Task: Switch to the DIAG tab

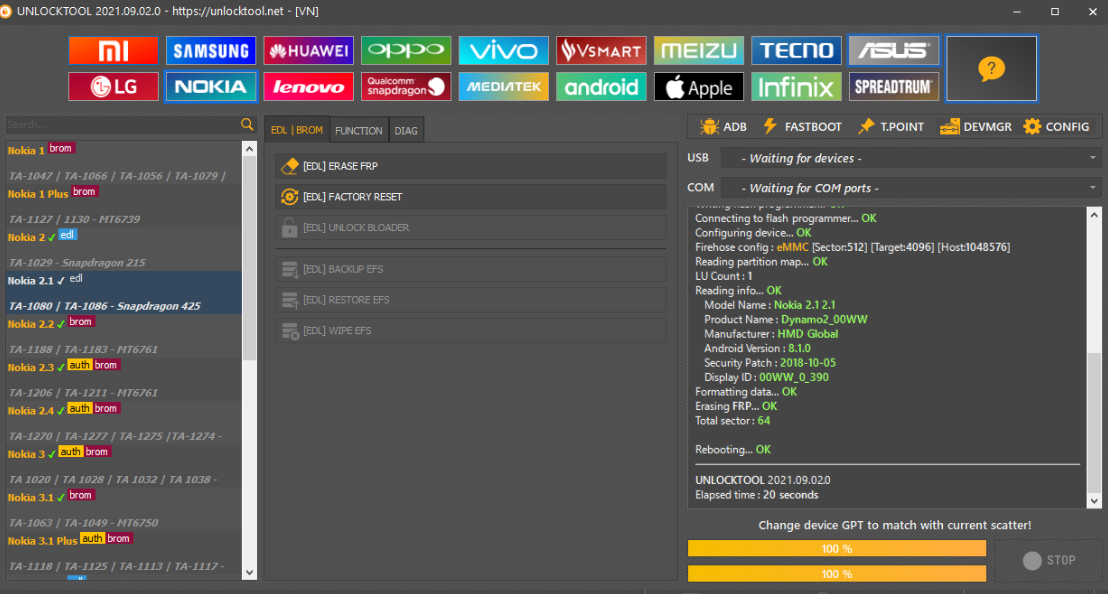Action: click(x=406, y=130)
